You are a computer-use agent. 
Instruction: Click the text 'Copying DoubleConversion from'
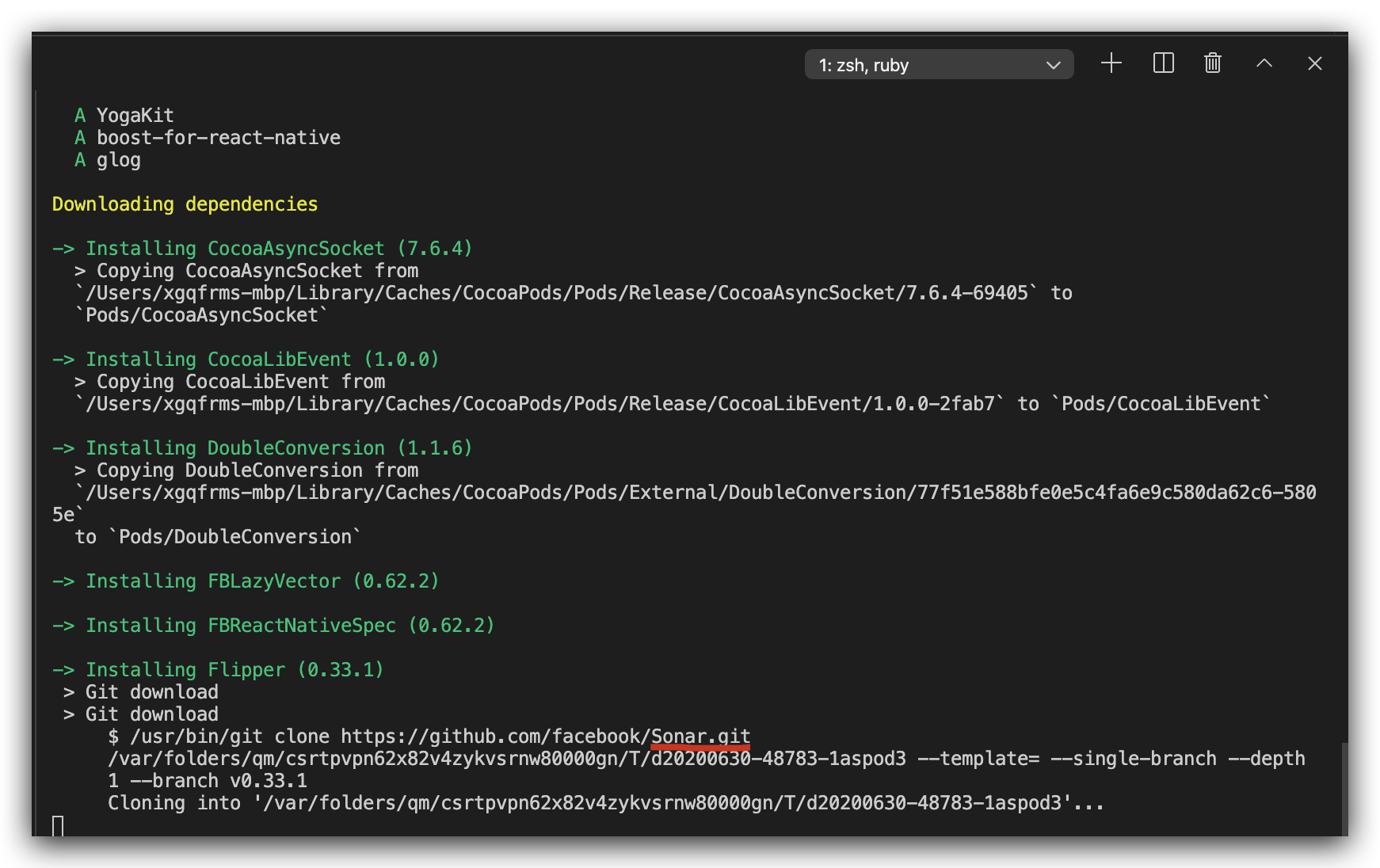[257, 470]
